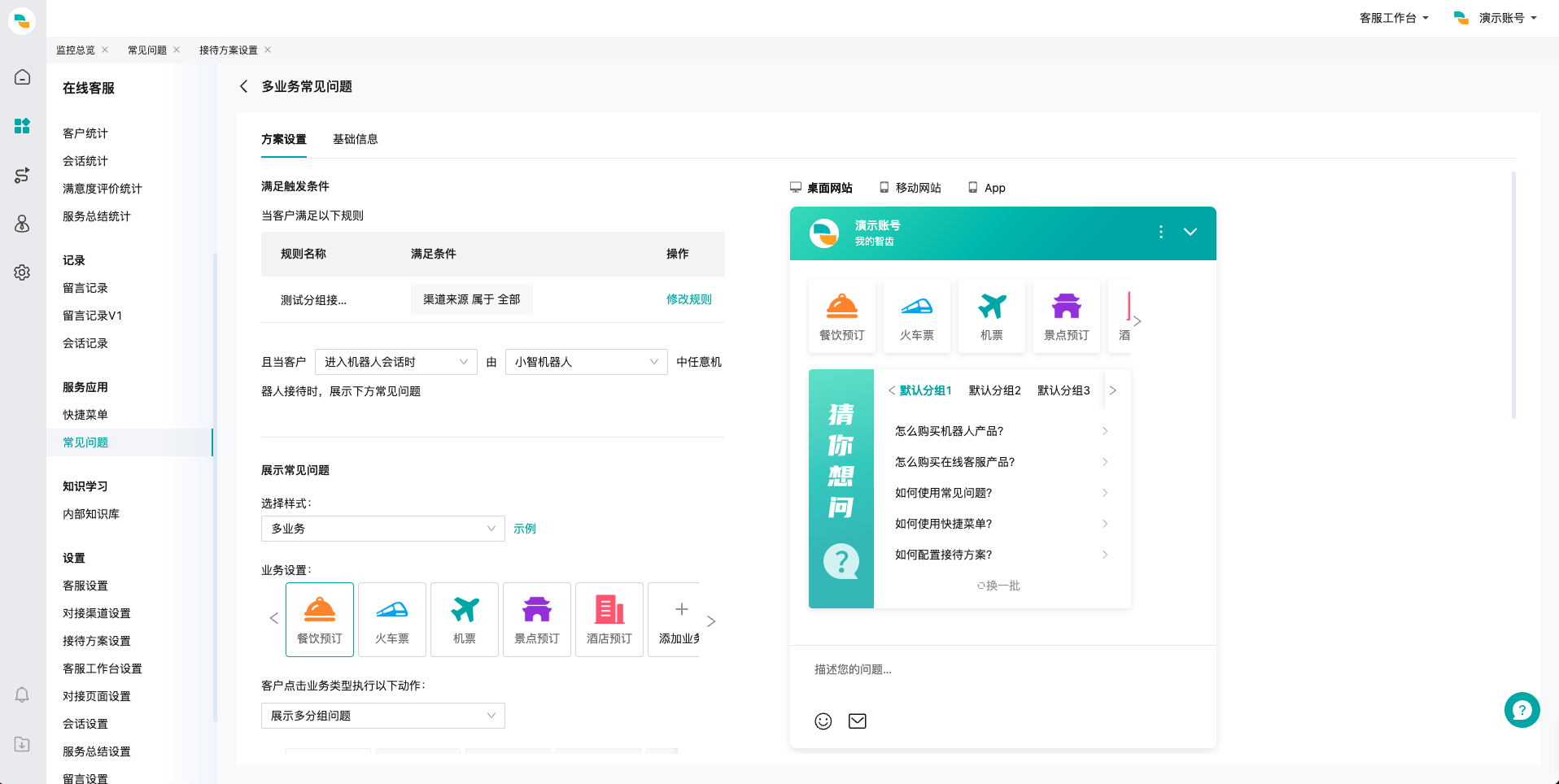This screenshot has width=1559, height=784.
Task: Select 火车票 business card in 业务设置
Action: 392,620
